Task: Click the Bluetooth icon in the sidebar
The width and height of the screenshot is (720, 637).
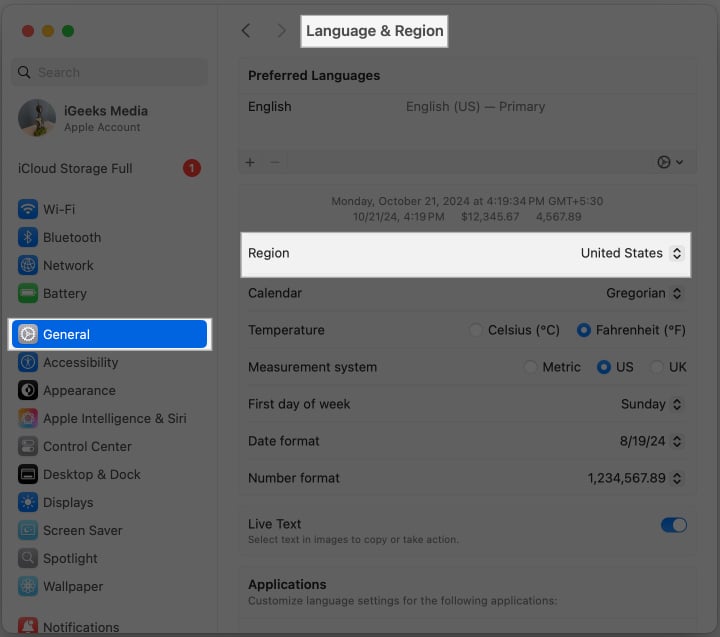Action: tap(28, 238)
